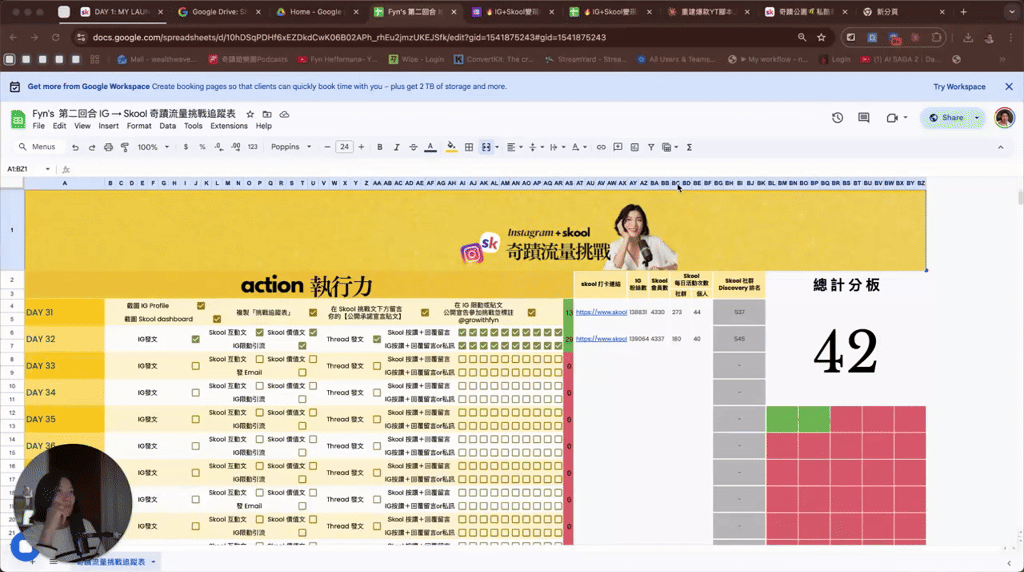Create a filter
Viewport: 1024px width, 572px height.
651,148
